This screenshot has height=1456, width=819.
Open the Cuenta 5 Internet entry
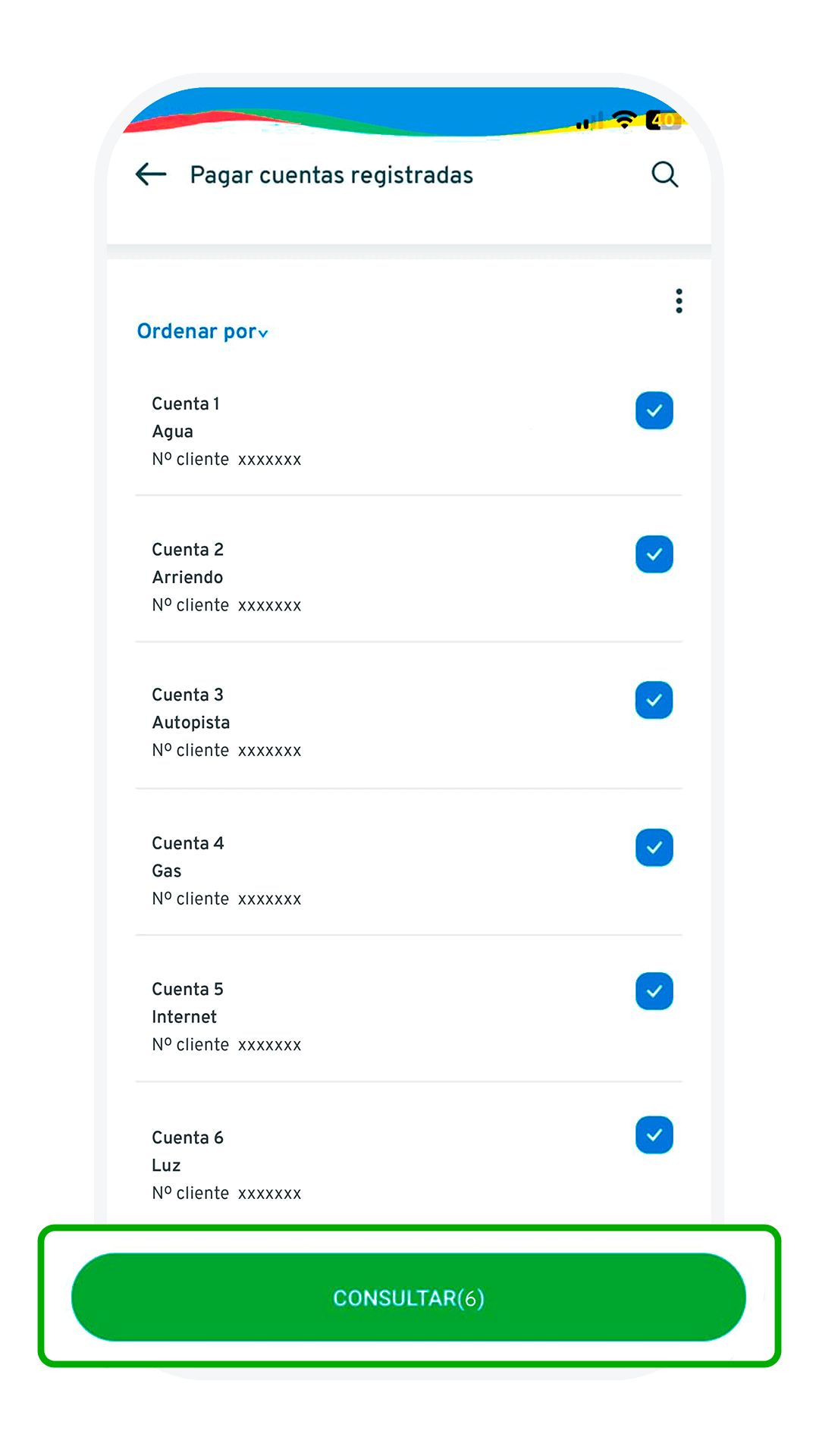tap(226, 1016)
